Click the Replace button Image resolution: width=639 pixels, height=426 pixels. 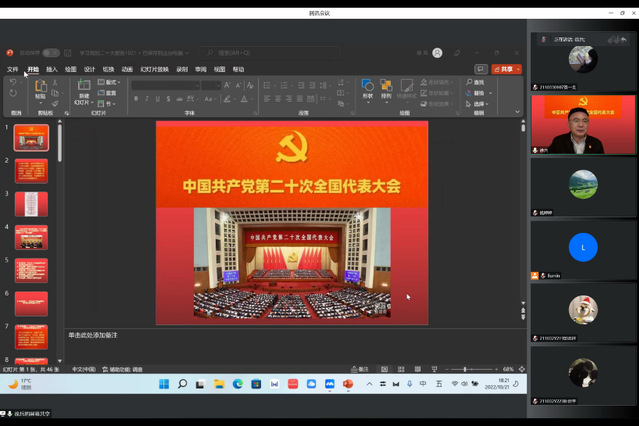coord(475,93)
